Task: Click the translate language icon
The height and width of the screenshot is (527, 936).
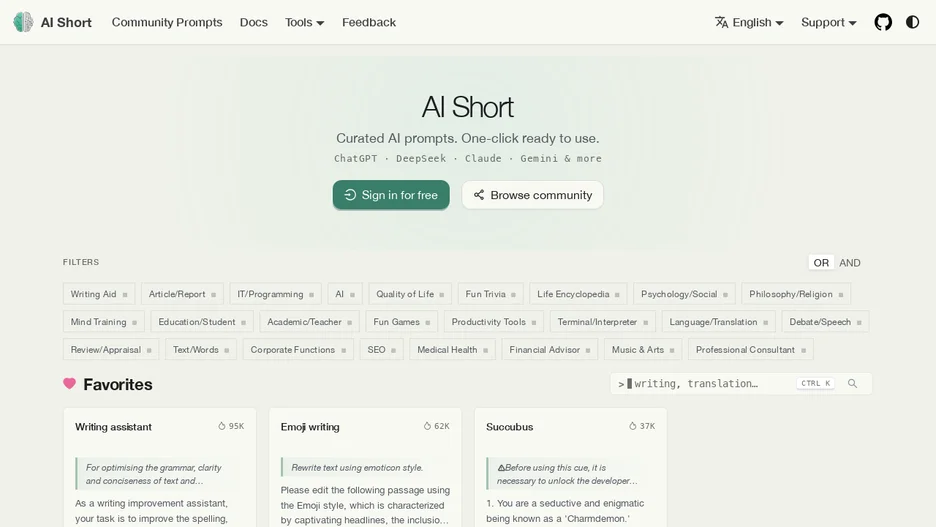Action: 721,22
